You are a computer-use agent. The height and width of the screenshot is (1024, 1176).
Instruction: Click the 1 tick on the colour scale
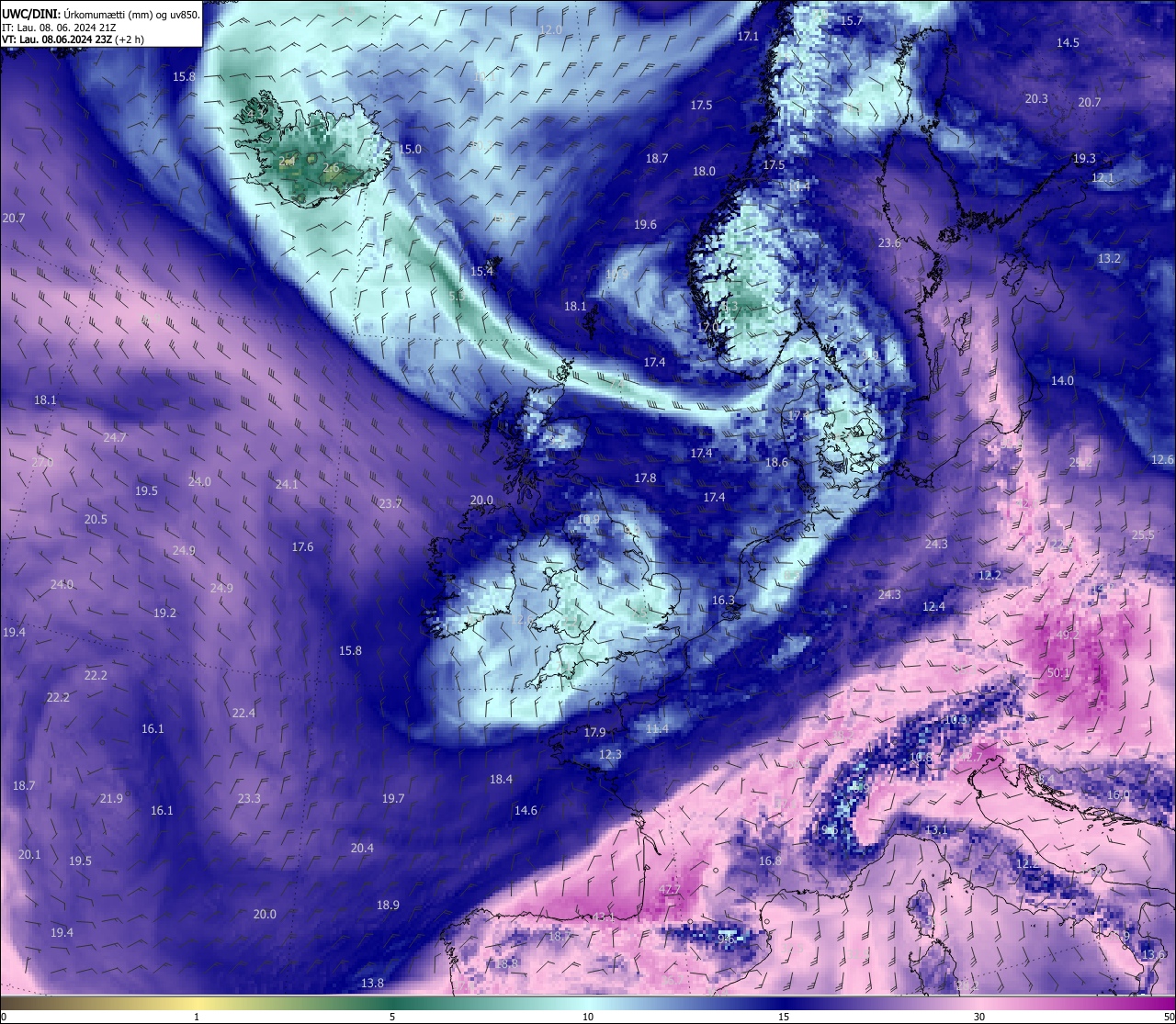[x=197, y=1016]
